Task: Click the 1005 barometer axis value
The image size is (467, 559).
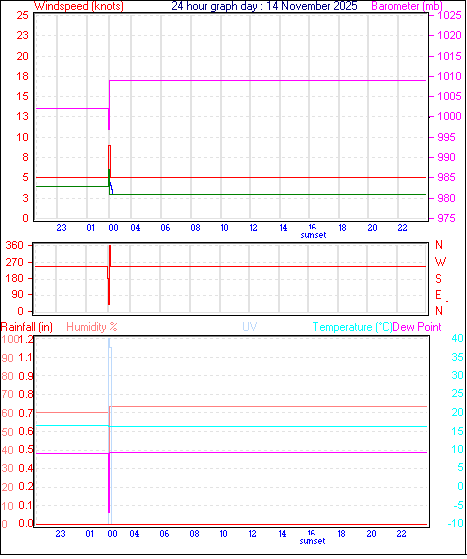Action: (x=449, y=96)
